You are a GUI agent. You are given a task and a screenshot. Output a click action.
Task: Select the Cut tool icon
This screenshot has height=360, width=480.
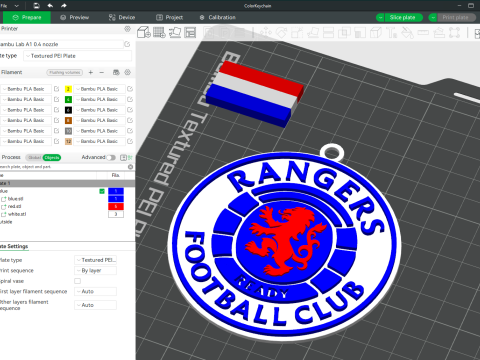(328, 33)
